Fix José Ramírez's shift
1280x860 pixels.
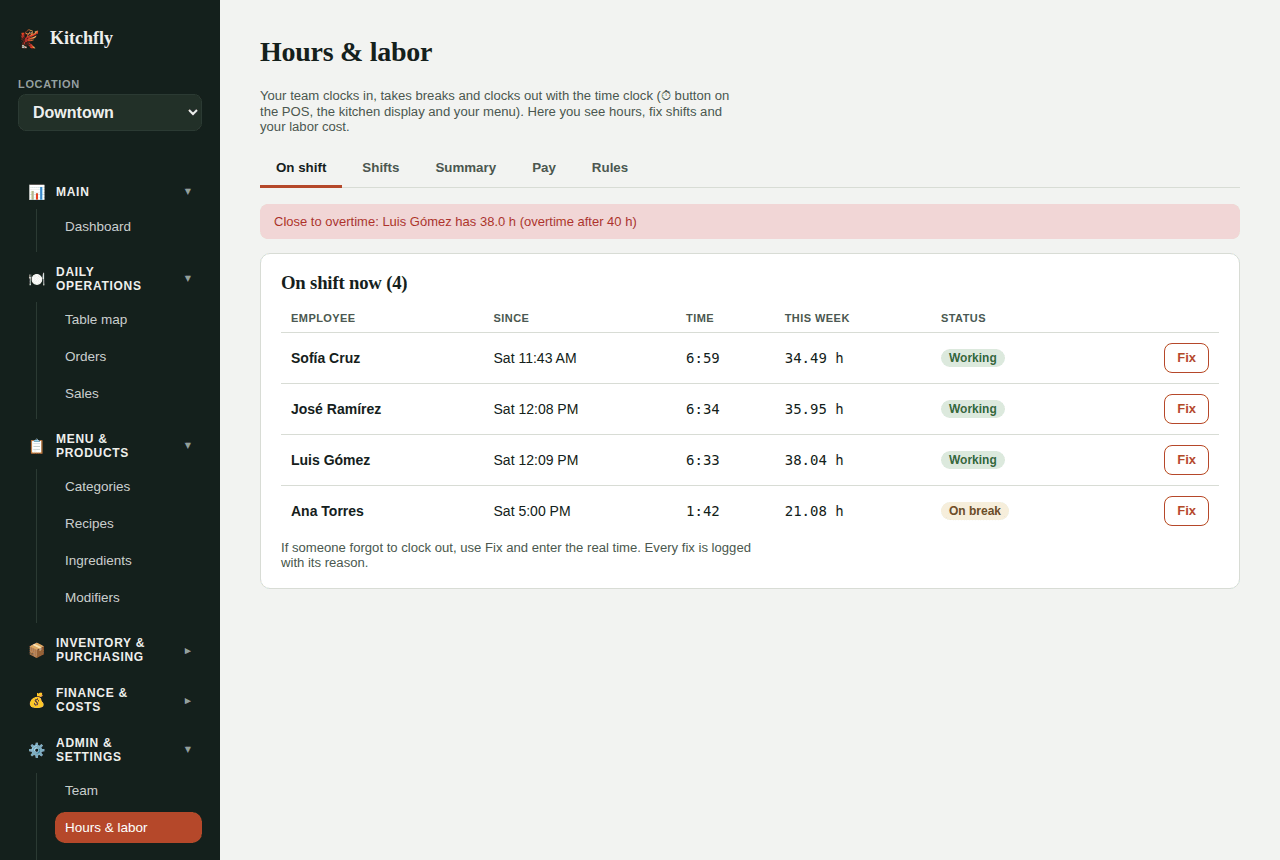[x=1186, y=409]
